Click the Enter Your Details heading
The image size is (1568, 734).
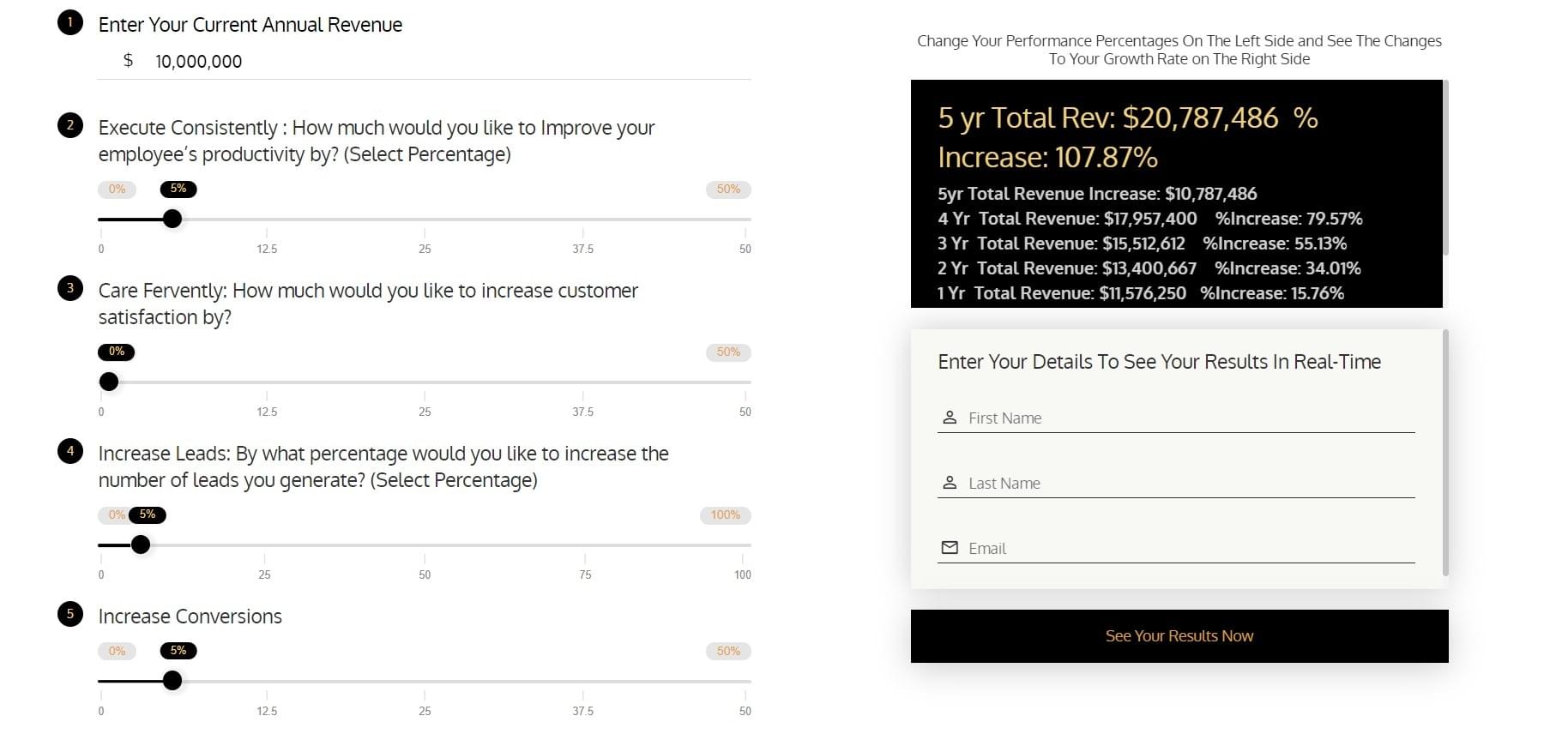point(1159,362)
